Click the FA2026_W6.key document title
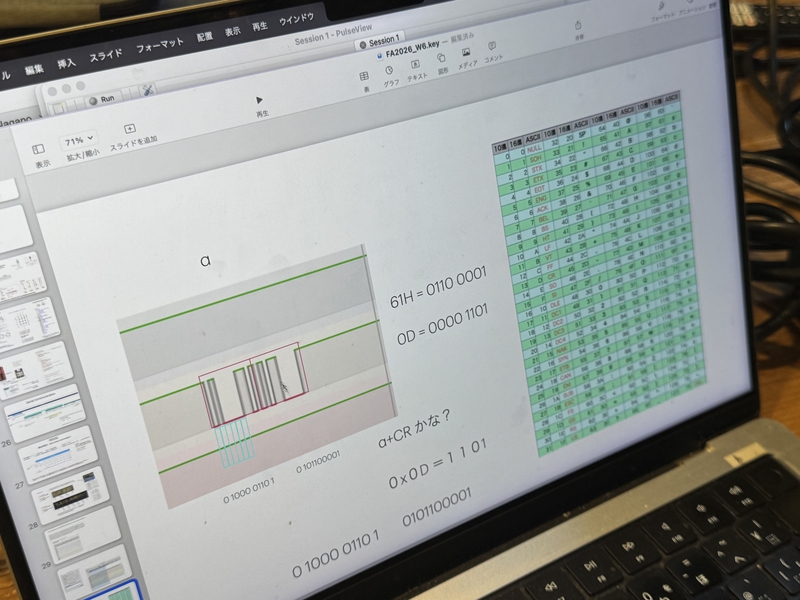 tap(412, 50)
